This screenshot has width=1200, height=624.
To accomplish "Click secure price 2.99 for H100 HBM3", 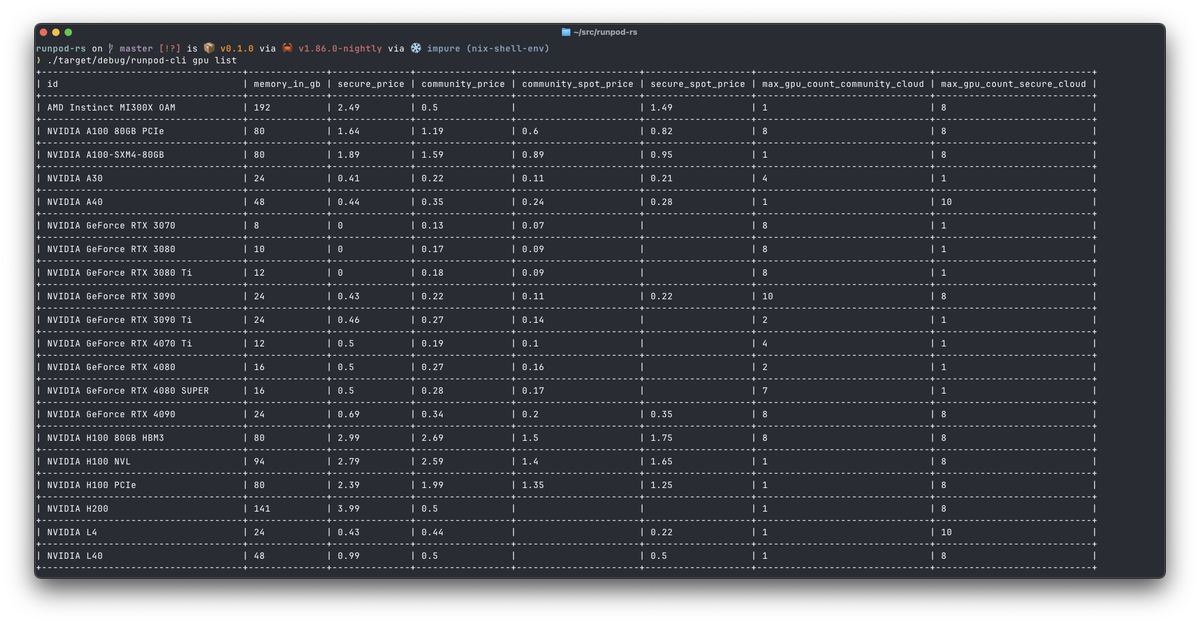I will pos(349,438).
